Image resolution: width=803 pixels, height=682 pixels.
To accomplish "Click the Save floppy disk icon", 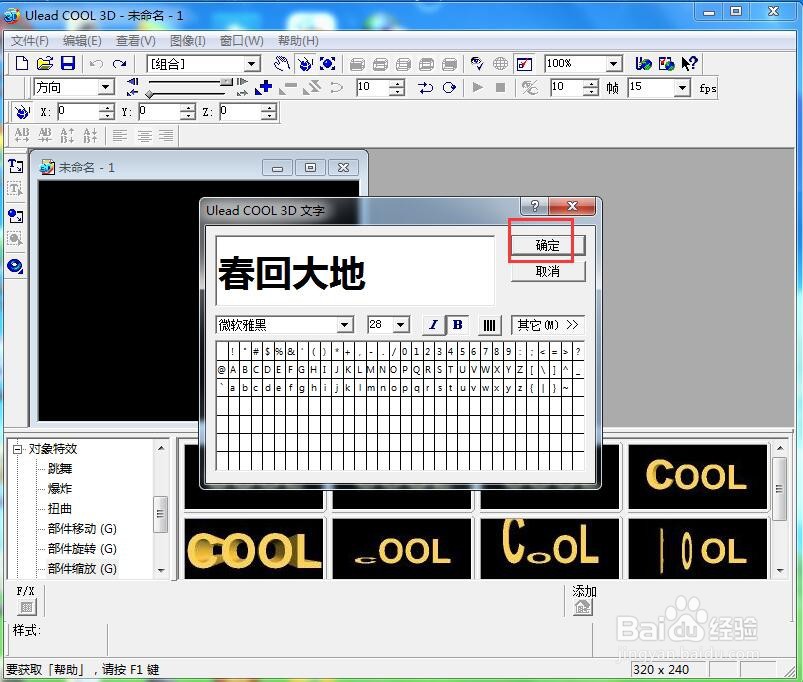I will [68, 64].
